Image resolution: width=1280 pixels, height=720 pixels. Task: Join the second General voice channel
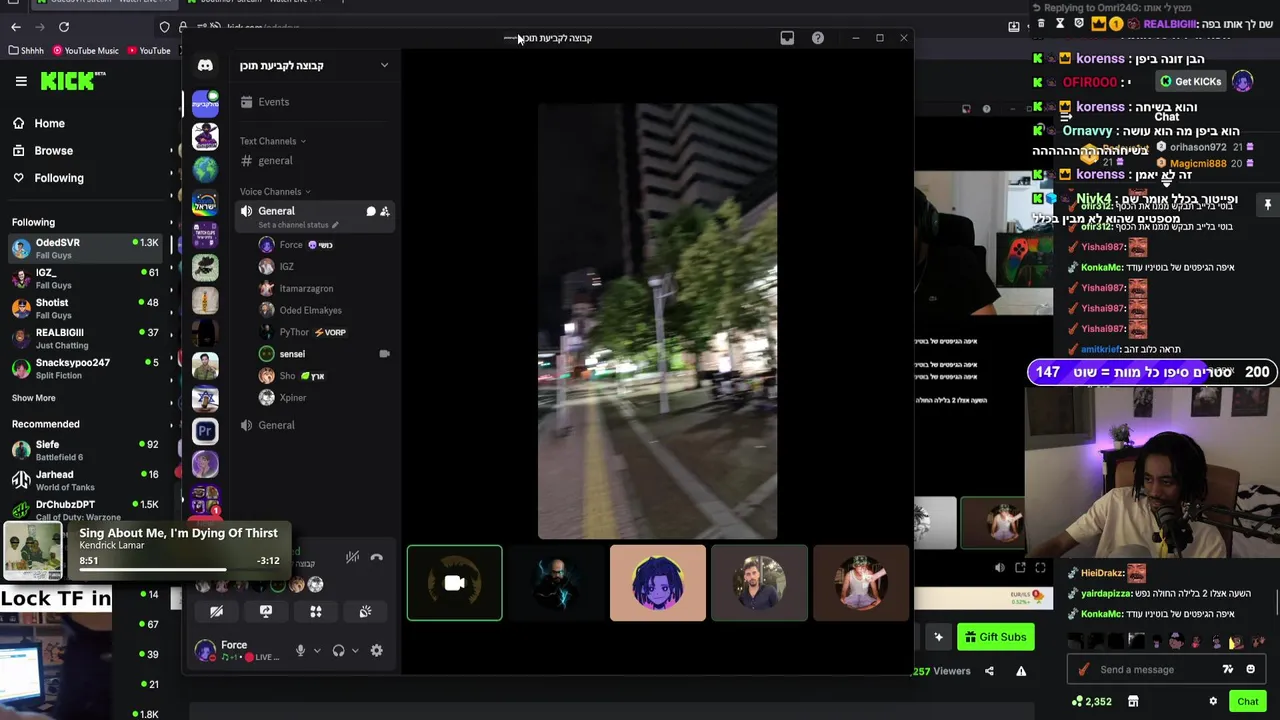tap(276, 425)
